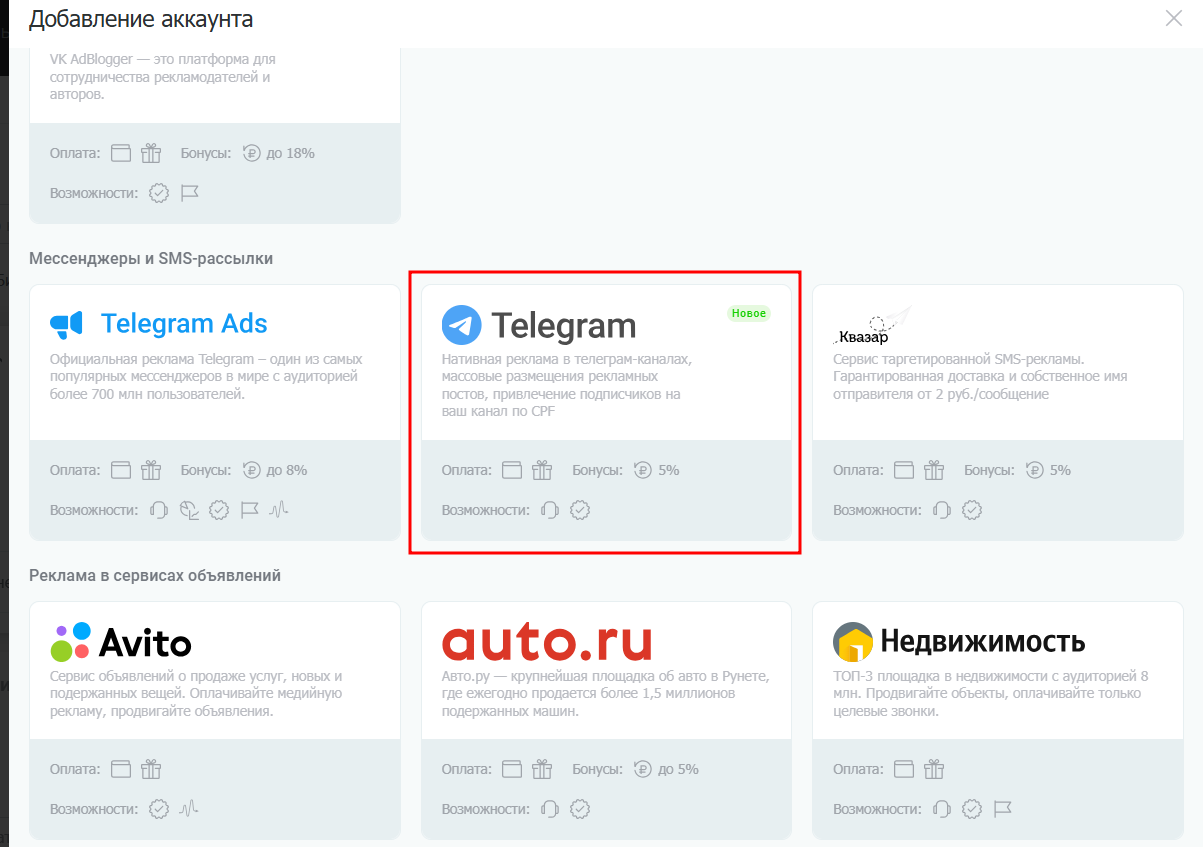Click the bank card icon in Telegram Ads card
The width and height of the screenshot is (1203, 847).
(x=121, y=470)
